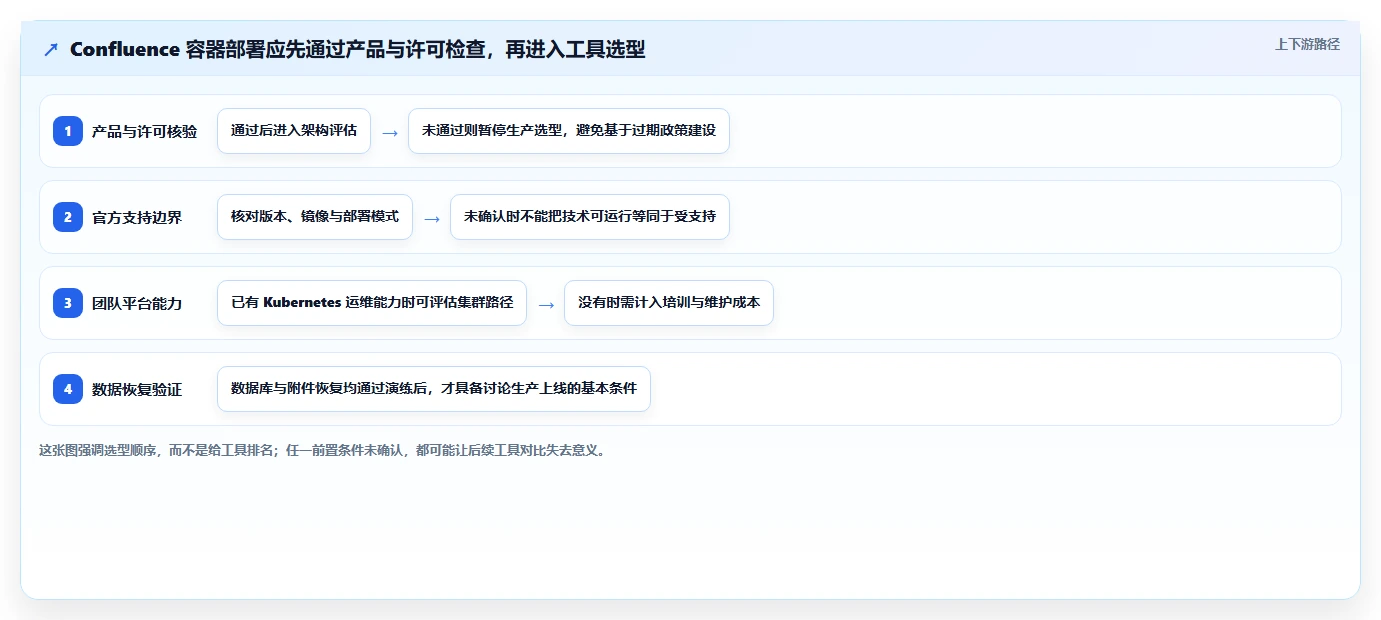This screenshot has height=620, width=1381.
Task: Click the '已有 Kubernetes 运维能力时可评估集群路径' box
Action: tap(372, 303)
